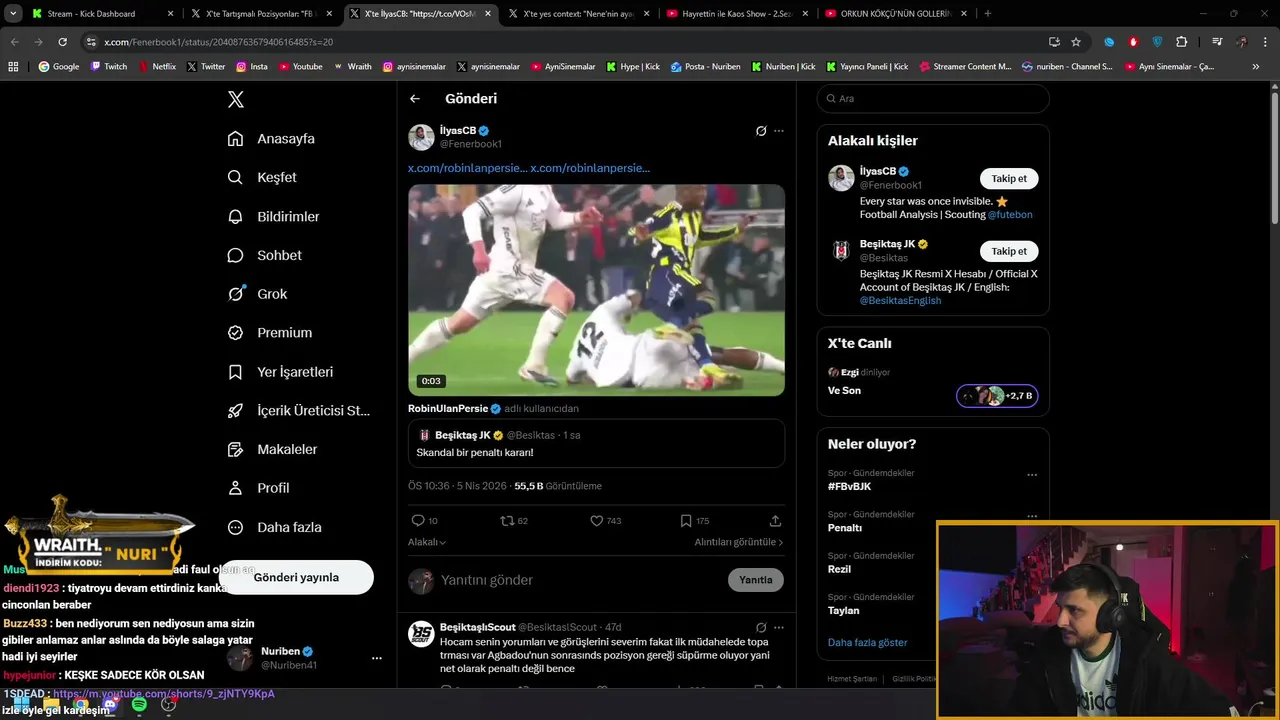The height and width of the screenshot is (720, 1280).
Task: Open the @futebon mention link
Action: (x=1010, y=215)
